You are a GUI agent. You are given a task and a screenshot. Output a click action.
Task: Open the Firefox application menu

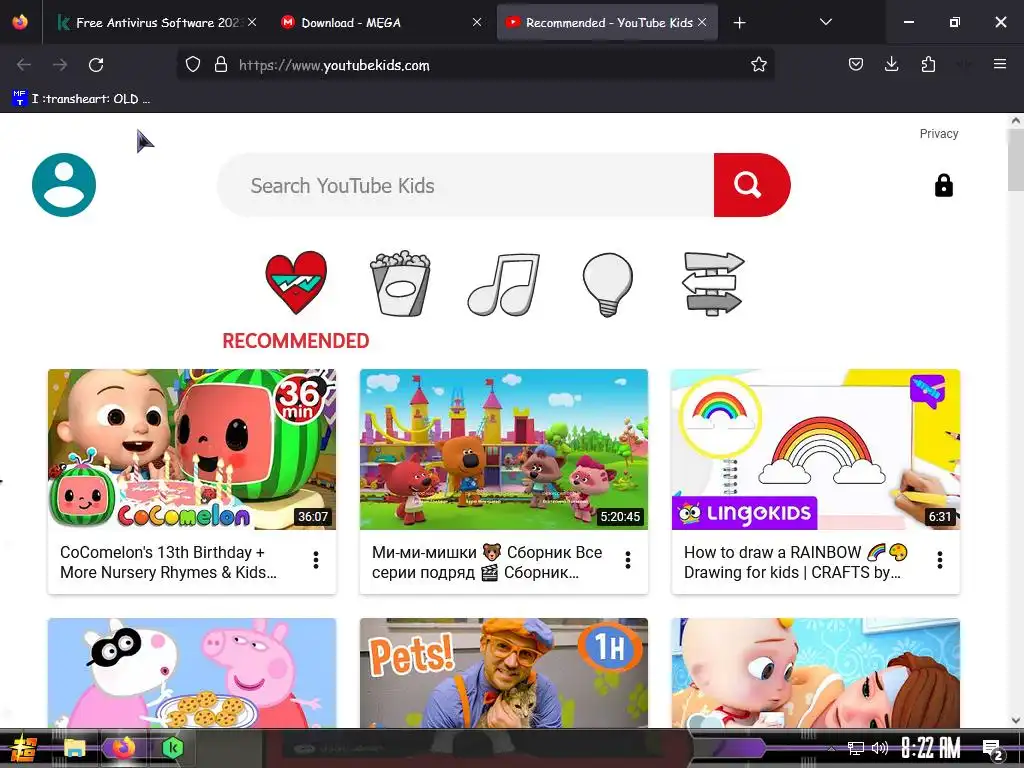(x=1000, y=65)
